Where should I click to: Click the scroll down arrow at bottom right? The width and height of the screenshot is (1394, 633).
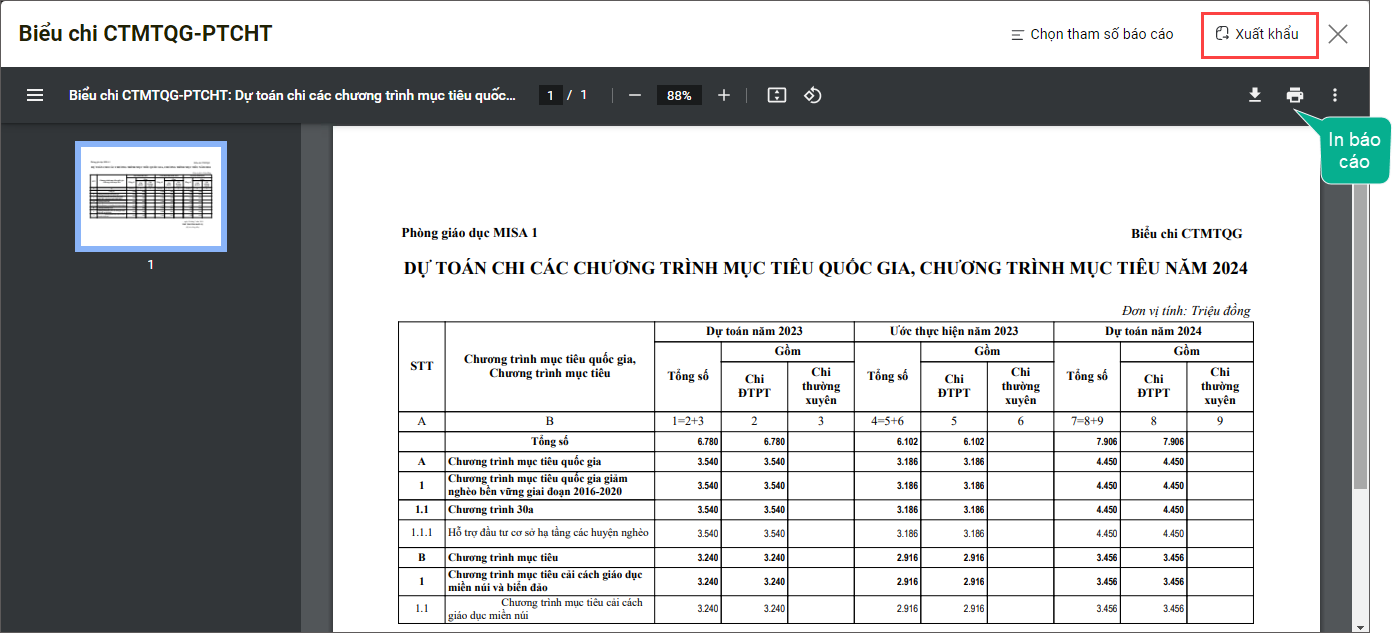(1360, 626)
